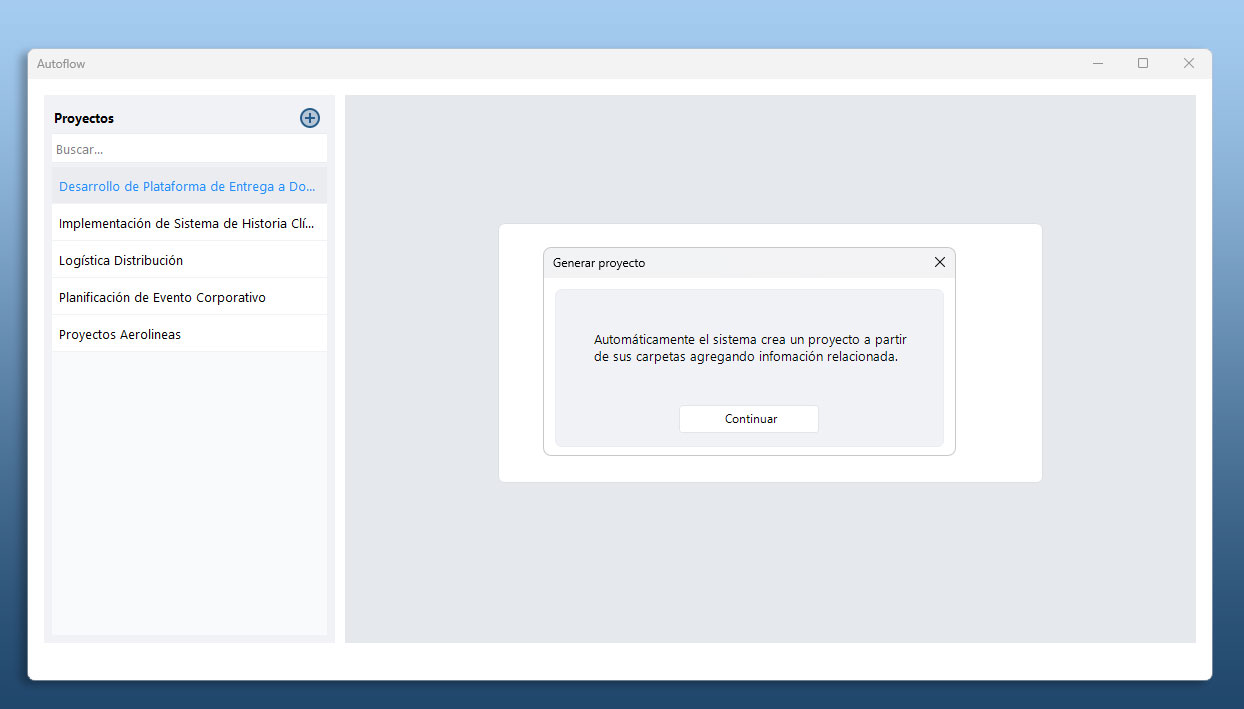Select the Proyectos Aerolineas project
Screen dimensions: 1244x709
tap(189, 334)
